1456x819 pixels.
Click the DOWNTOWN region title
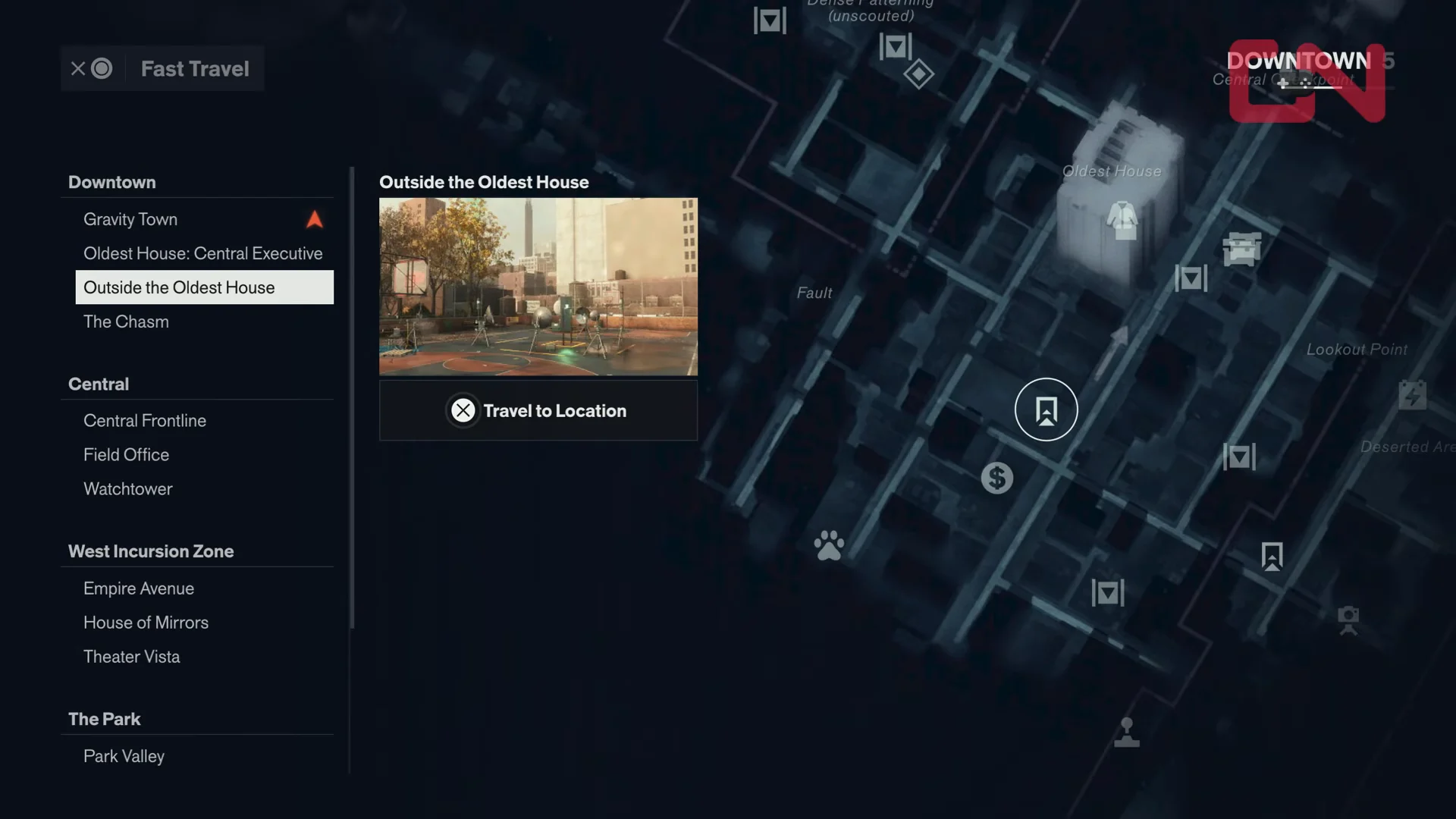1299,61
